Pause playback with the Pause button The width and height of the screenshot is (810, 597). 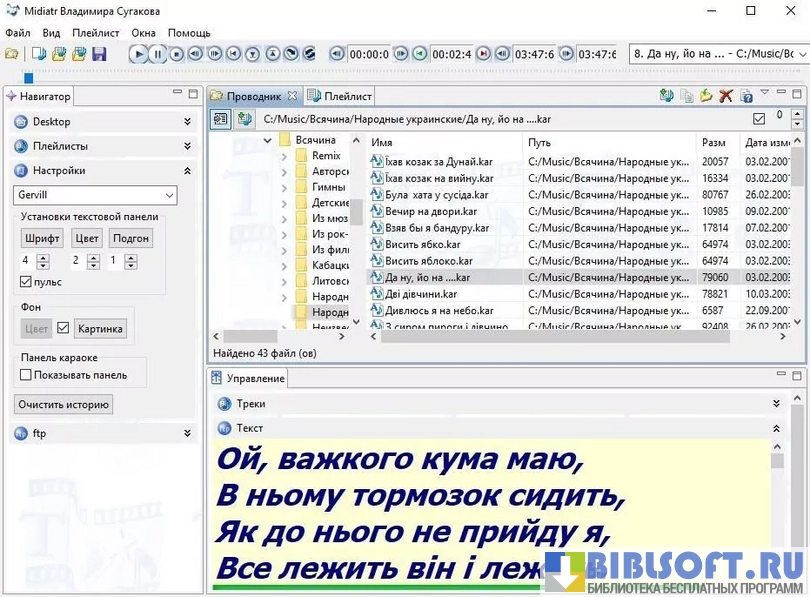[x=158, y=54]
